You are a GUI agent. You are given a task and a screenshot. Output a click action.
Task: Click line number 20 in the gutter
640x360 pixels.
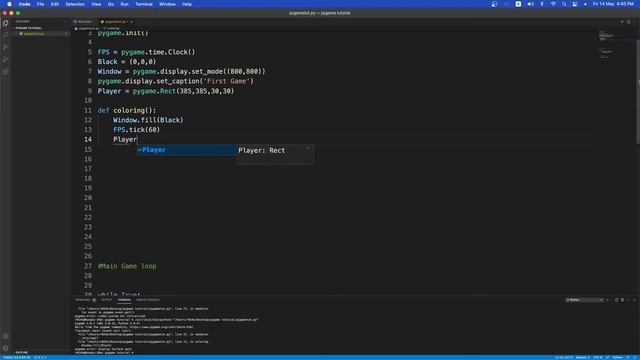click(x=88, y=198)
